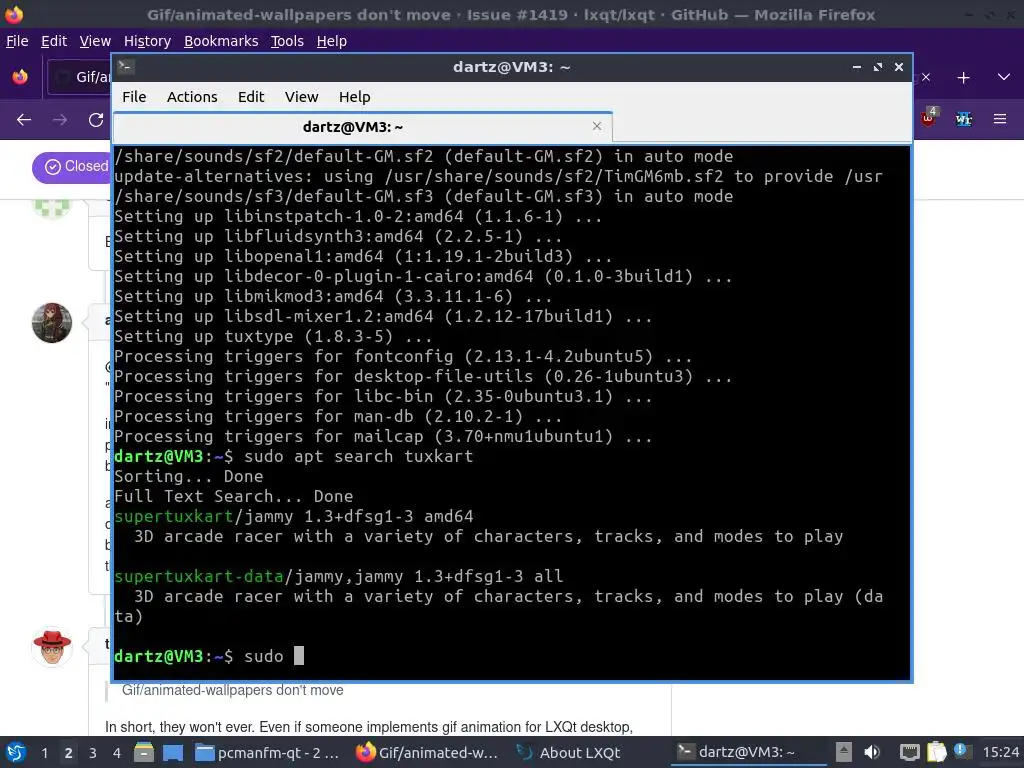Screen dimensions: 1024x768
Task: Switch to pcmanfm-qt taskbar window
Action: [x=268, y=752]
